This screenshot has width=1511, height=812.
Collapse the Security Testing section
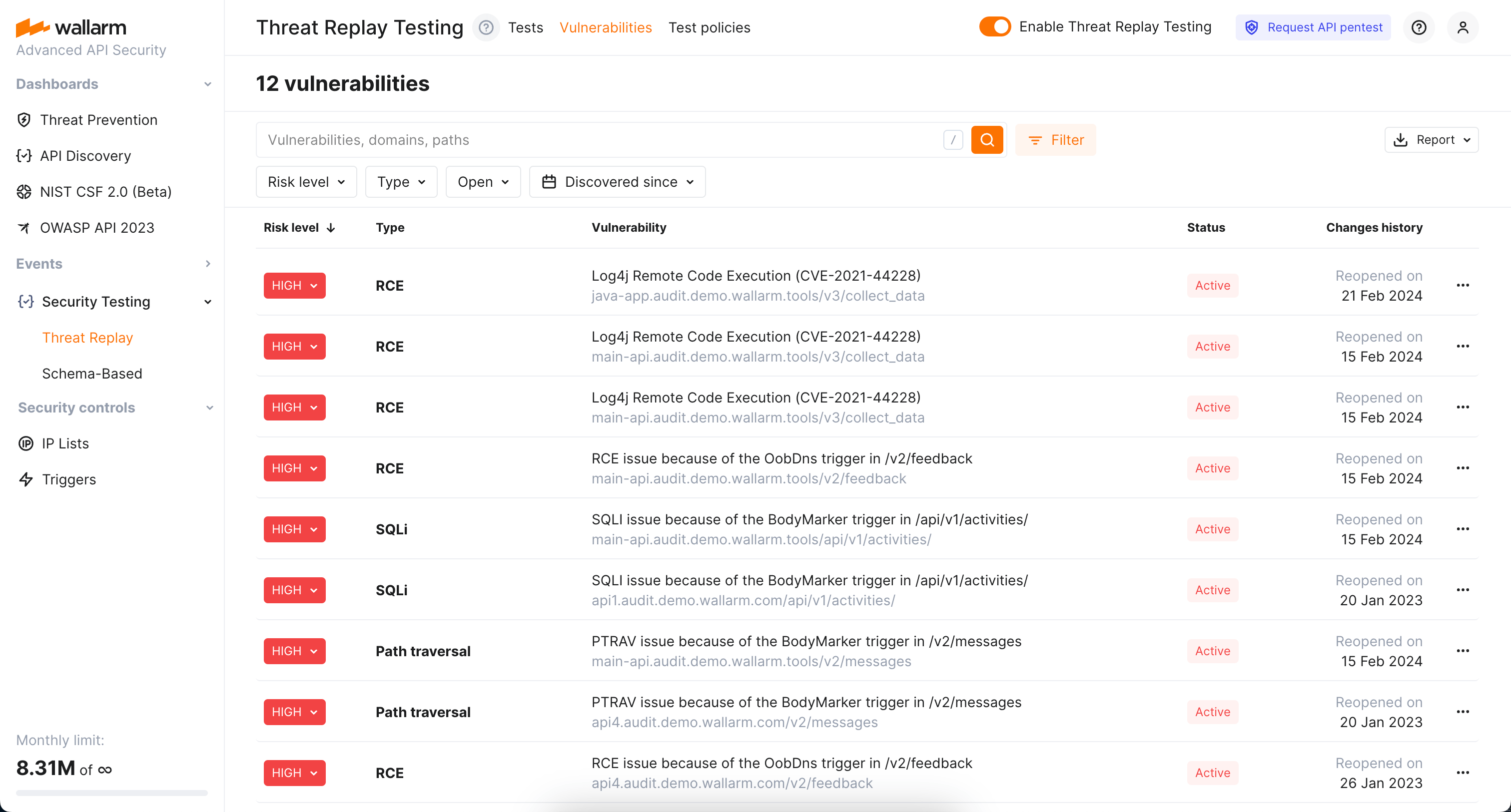pos(208,301)
